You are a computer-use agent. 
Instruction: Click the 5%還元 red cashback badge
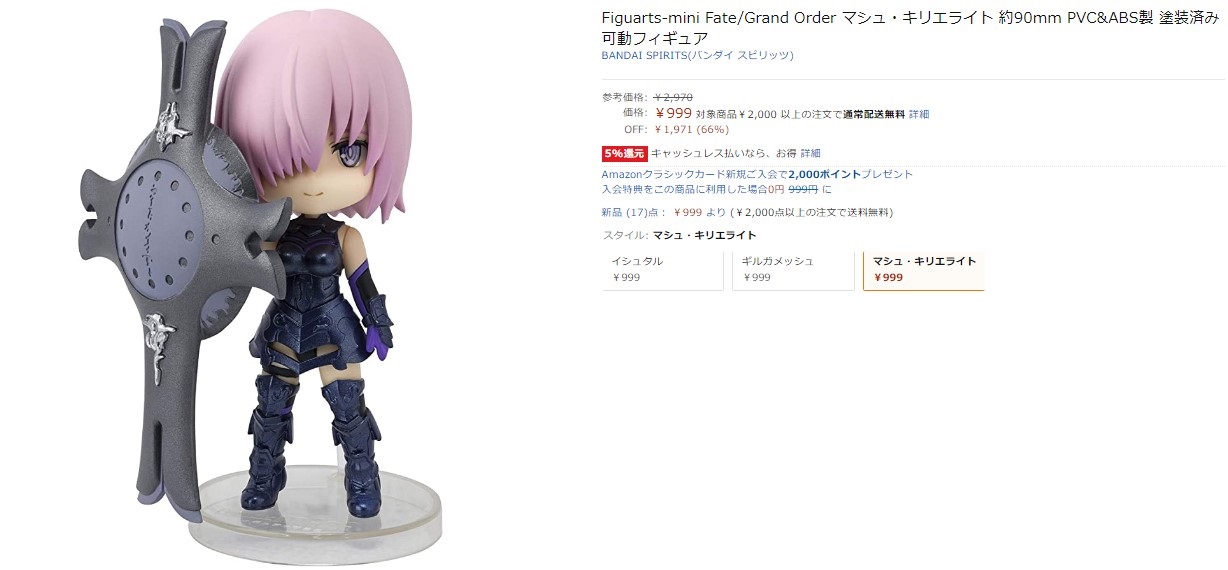(624, 153)
